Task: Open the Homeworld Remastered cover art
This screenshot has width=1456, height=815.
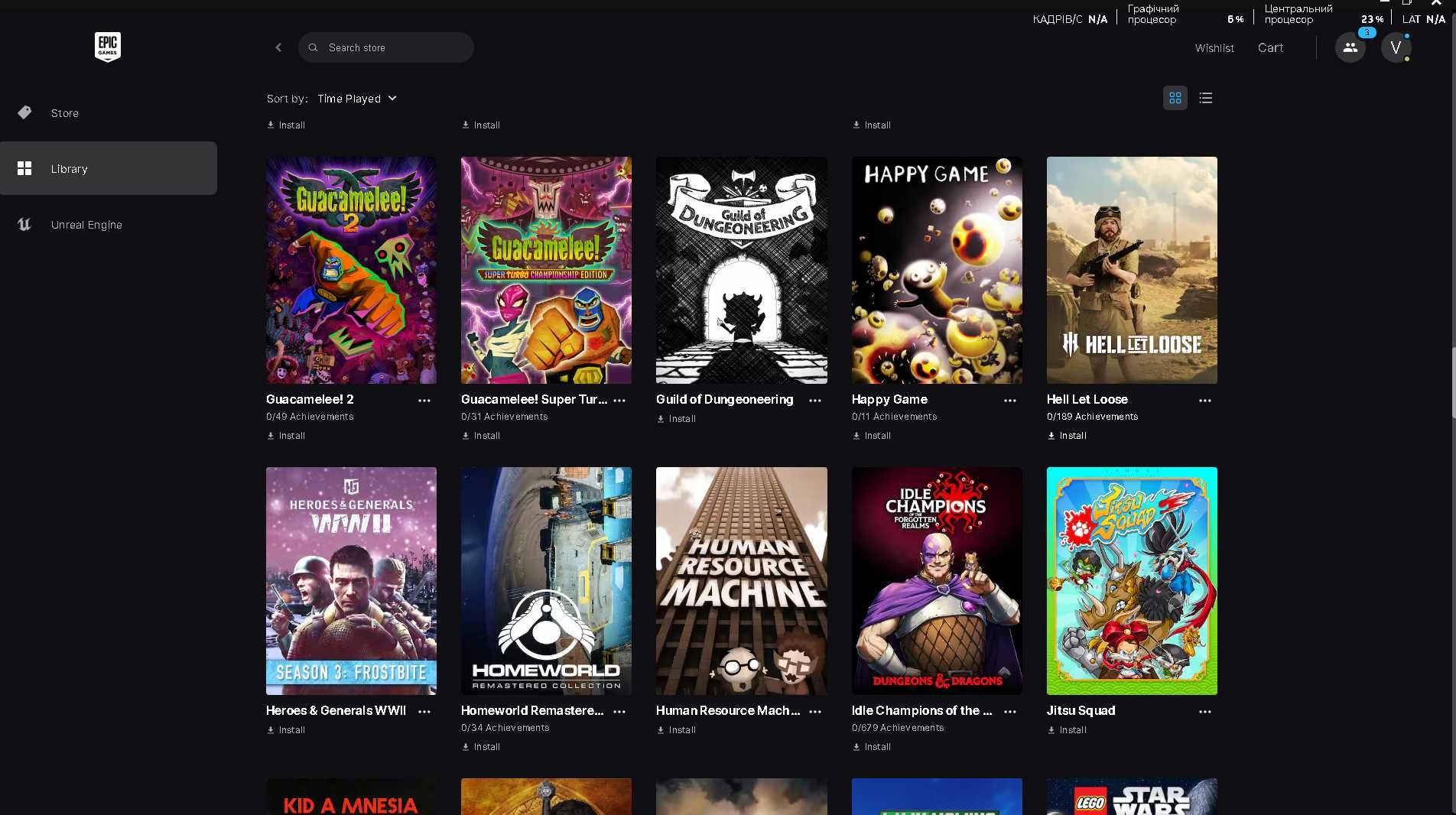Action: (546, 581)
